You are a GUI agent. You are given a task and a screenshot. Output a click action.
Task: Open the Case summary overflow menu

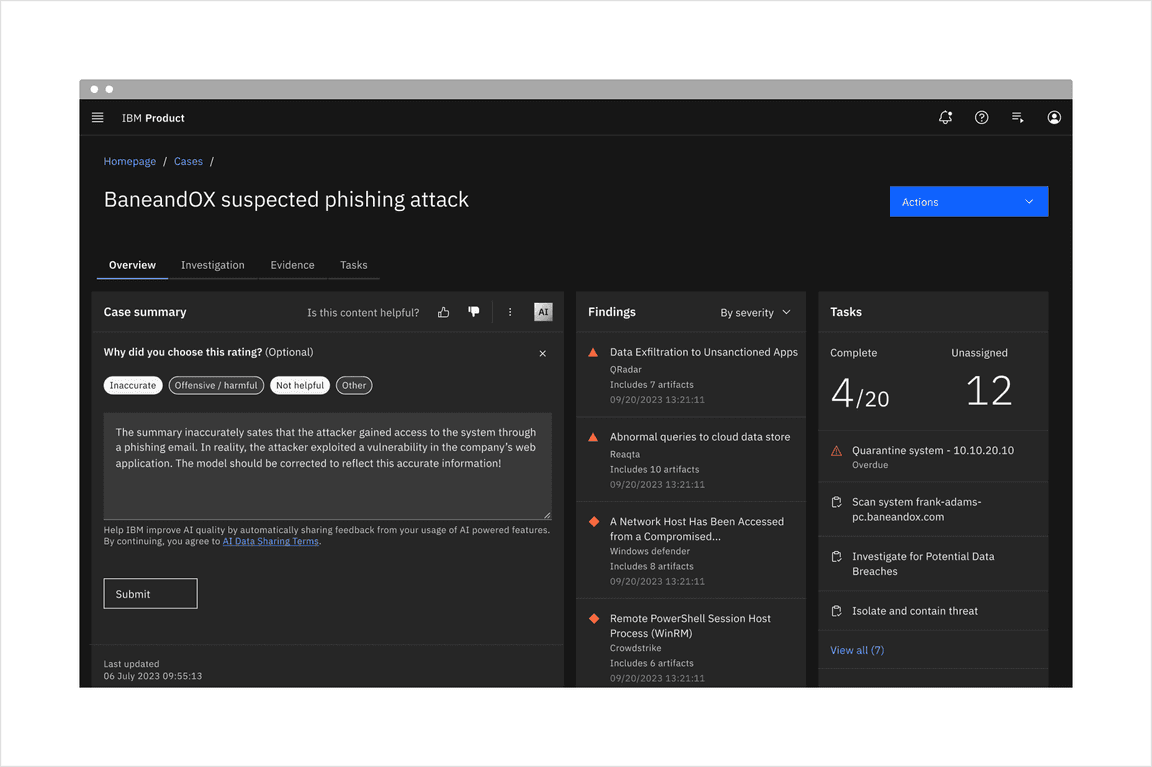[510, 312]
